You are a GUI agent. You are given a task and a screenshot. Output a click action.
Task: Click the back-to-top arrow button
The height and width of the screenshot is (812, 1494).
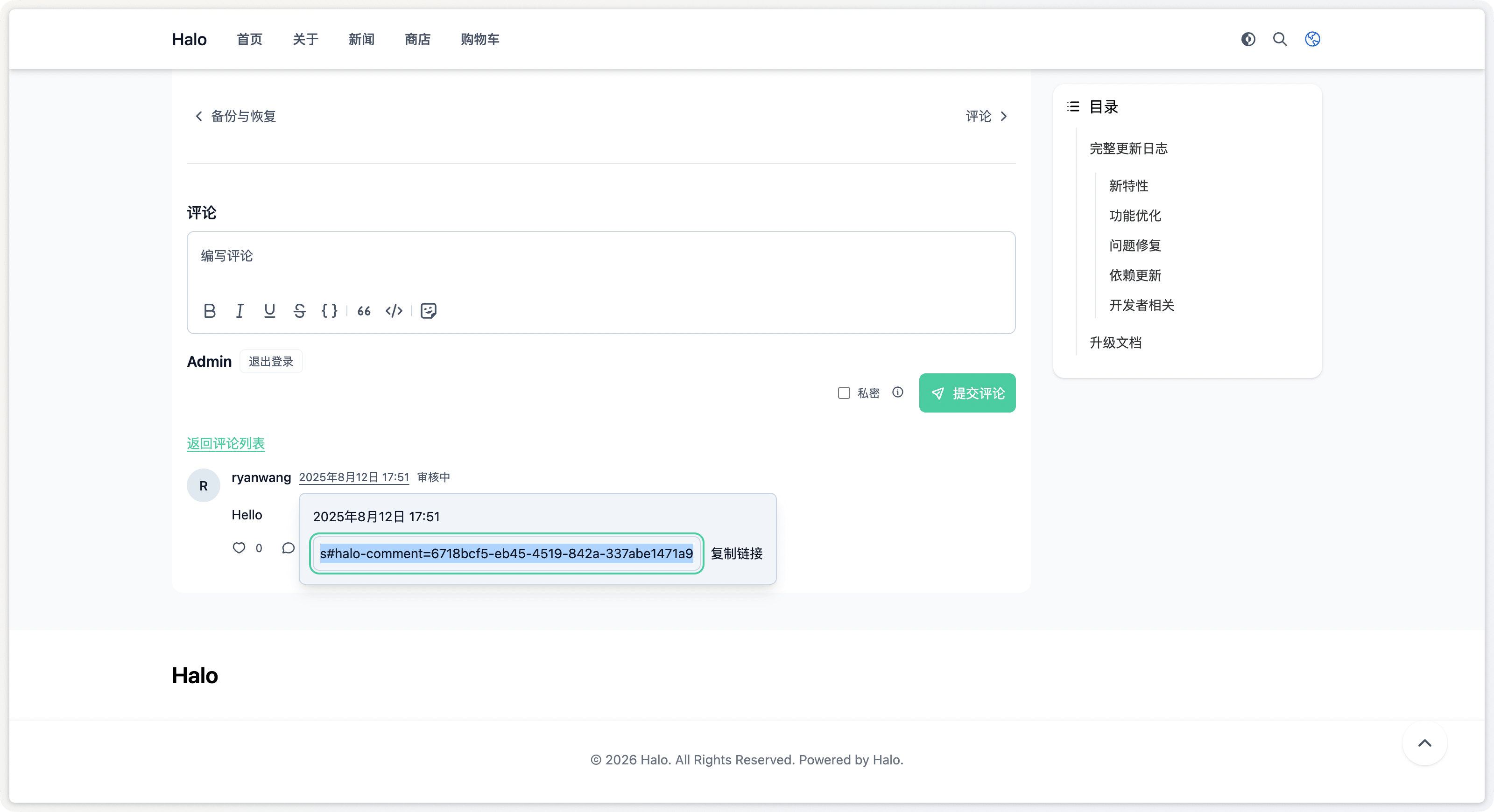(x=1424, y=743)
